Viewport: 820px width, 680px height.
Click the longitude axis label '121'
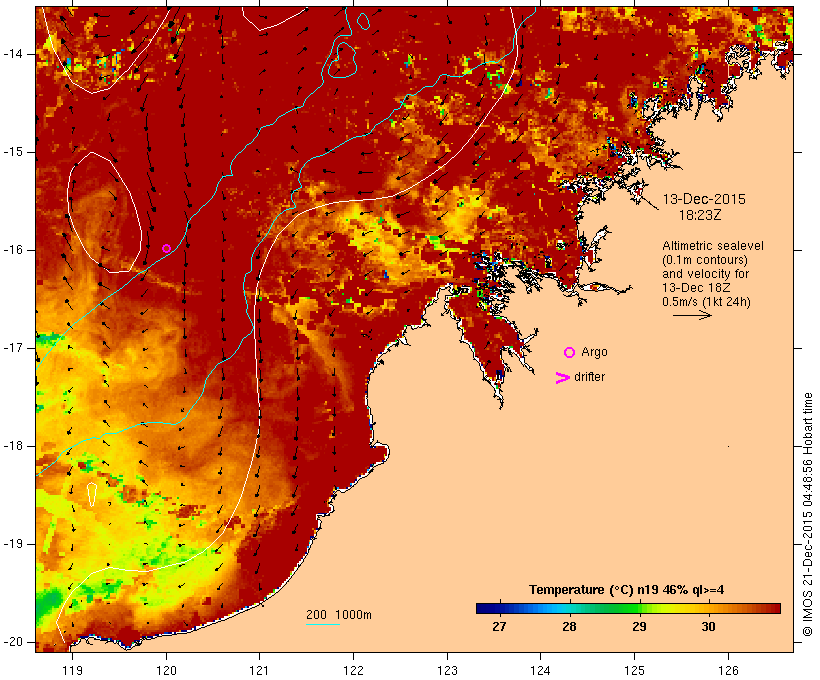coord(259,671)
